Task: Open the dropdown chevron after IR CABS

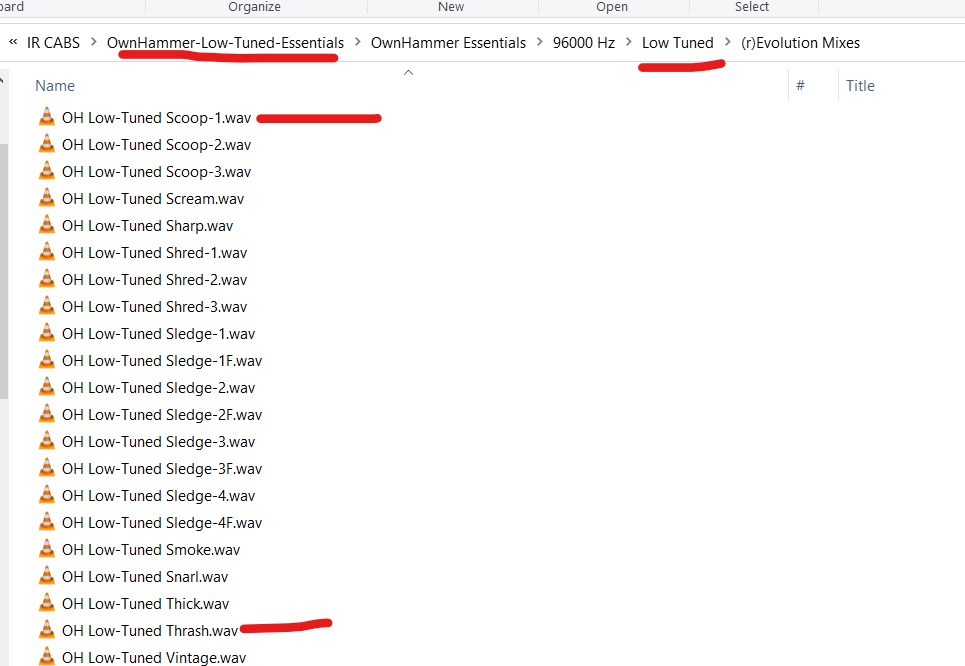Action: click(x=94, y=42)
